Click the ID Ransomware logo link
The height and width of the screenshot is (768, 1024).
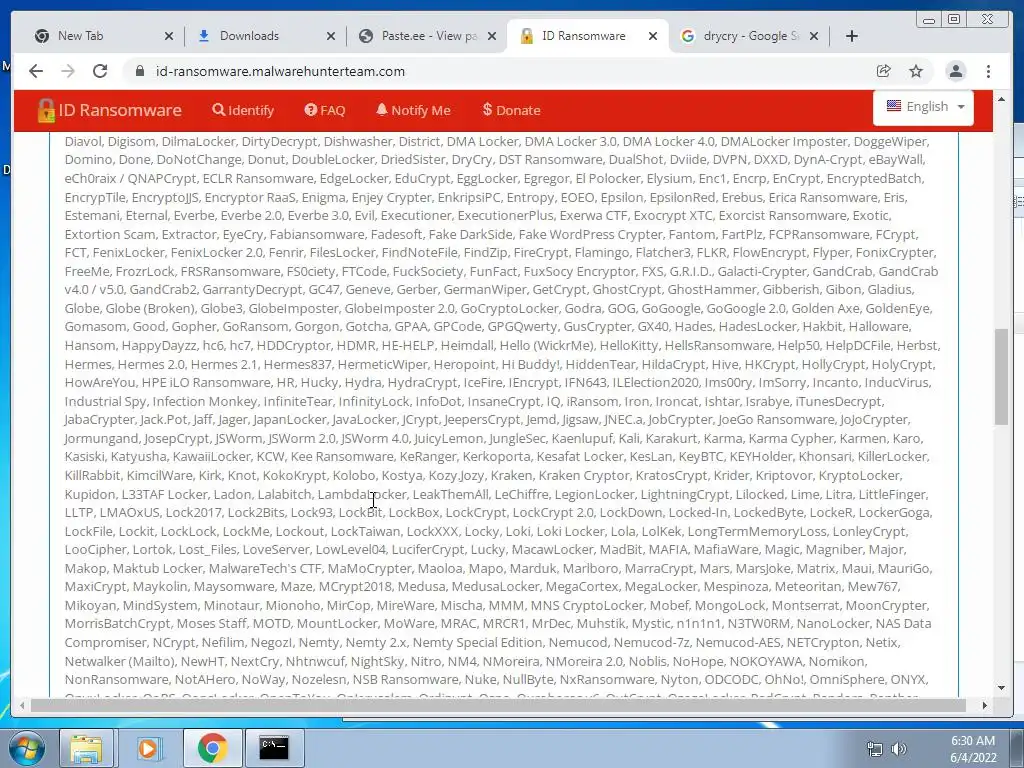110,110
